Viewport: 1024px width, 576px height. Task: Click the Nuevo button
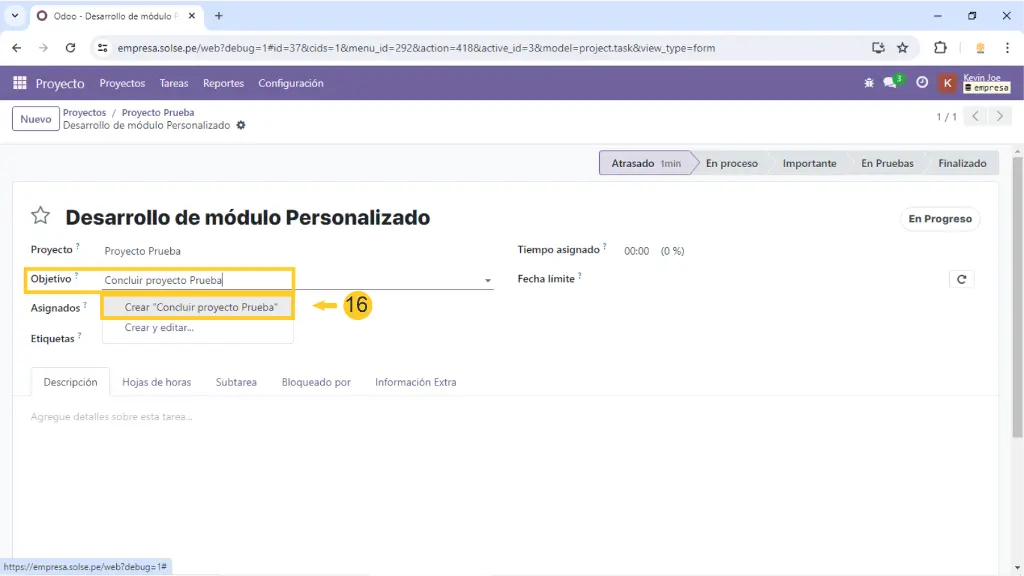[x=36, y=119]
